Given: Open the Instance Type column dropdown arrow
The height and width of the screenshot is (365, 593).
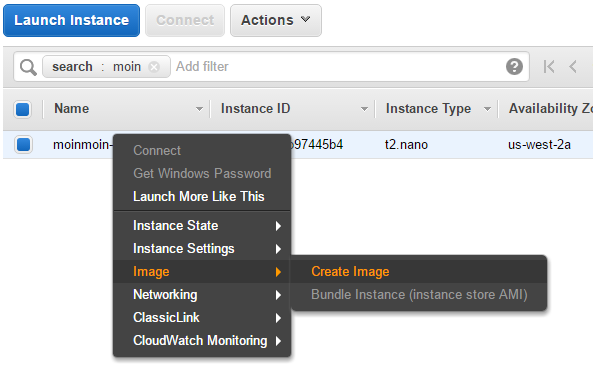Looking at the screenshot, I should (x=487, y=109).
